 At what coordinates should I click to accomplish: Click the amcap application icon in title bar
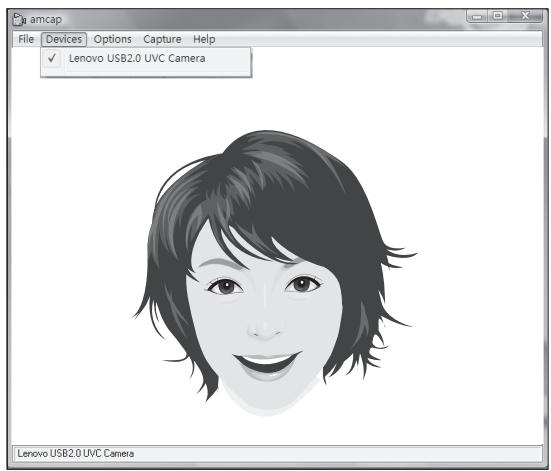pyautogui.click(x=19, y=19)
